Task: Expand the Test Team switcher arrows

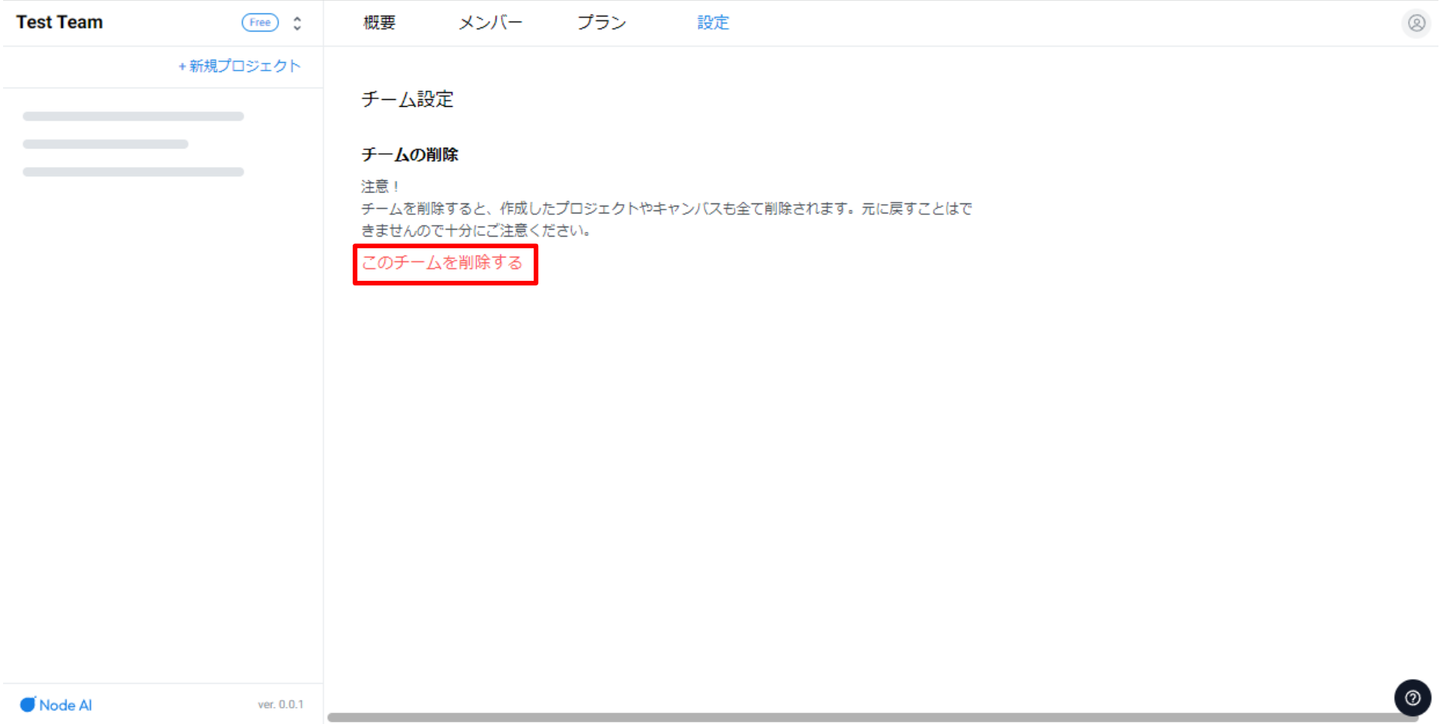Action: [297, 23]
